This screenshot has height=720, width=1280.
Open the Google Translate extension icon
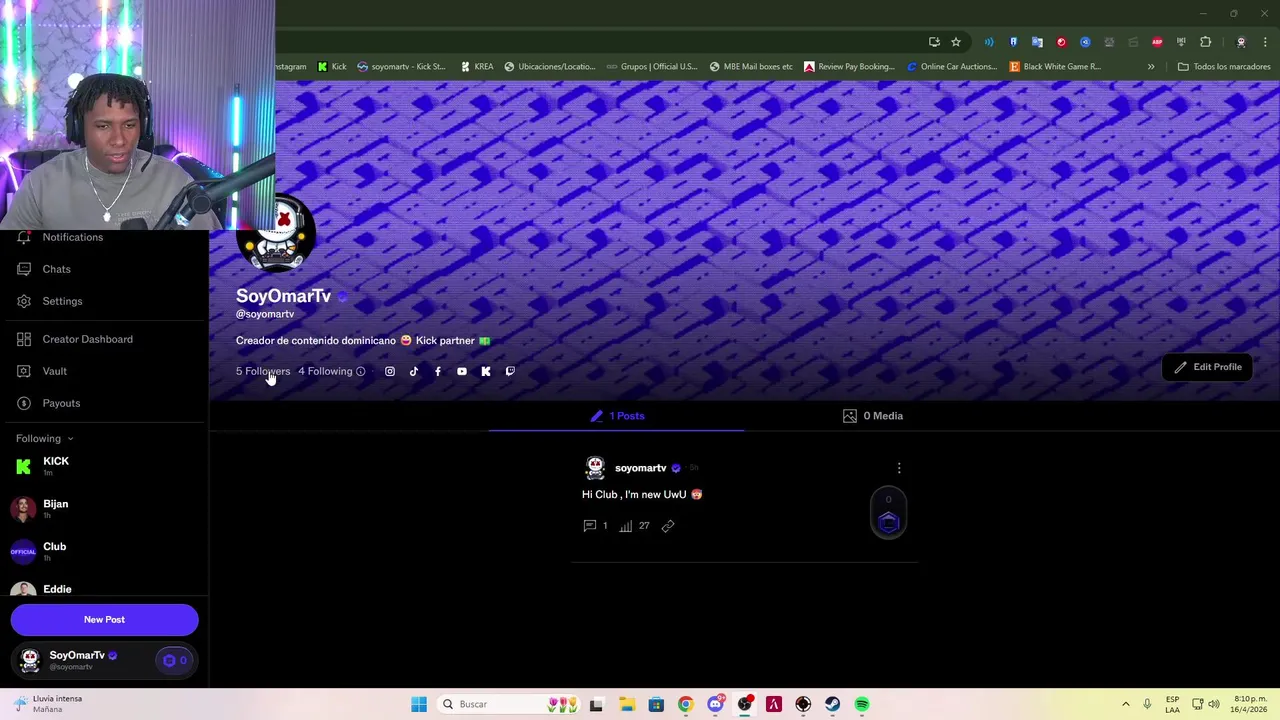click(x=1037, y=42)
